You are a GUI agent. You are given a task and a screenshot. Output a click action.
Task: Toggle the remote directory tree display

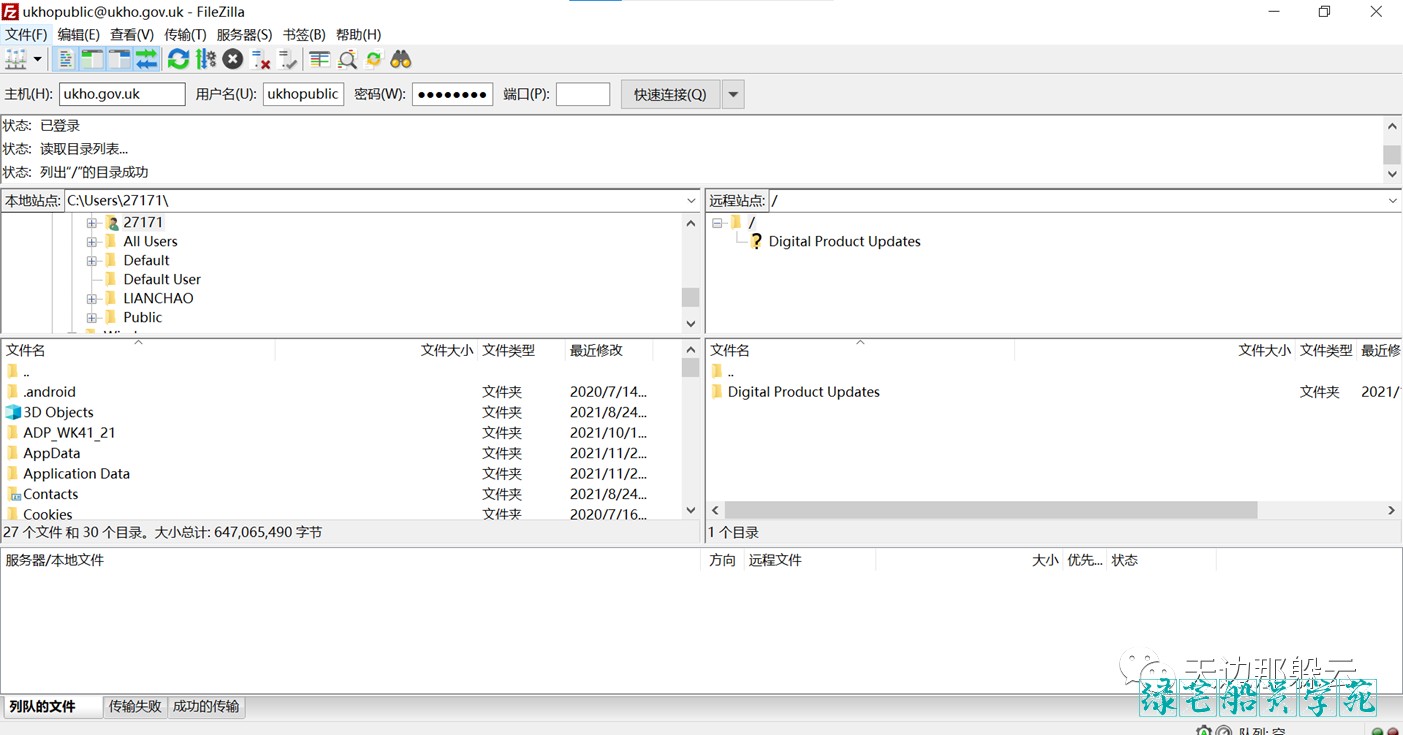(x=119, y=60)
